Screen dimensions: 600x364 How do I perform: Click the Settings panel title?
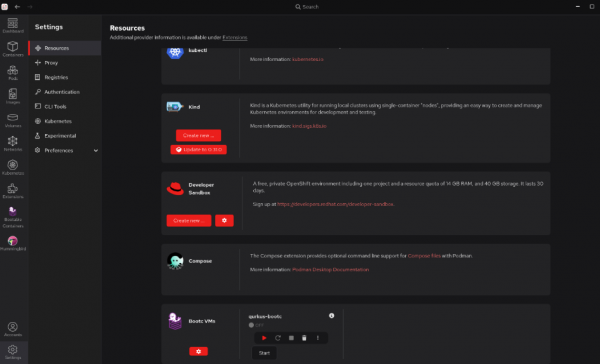pyautogui.click(x=49, y=27)
